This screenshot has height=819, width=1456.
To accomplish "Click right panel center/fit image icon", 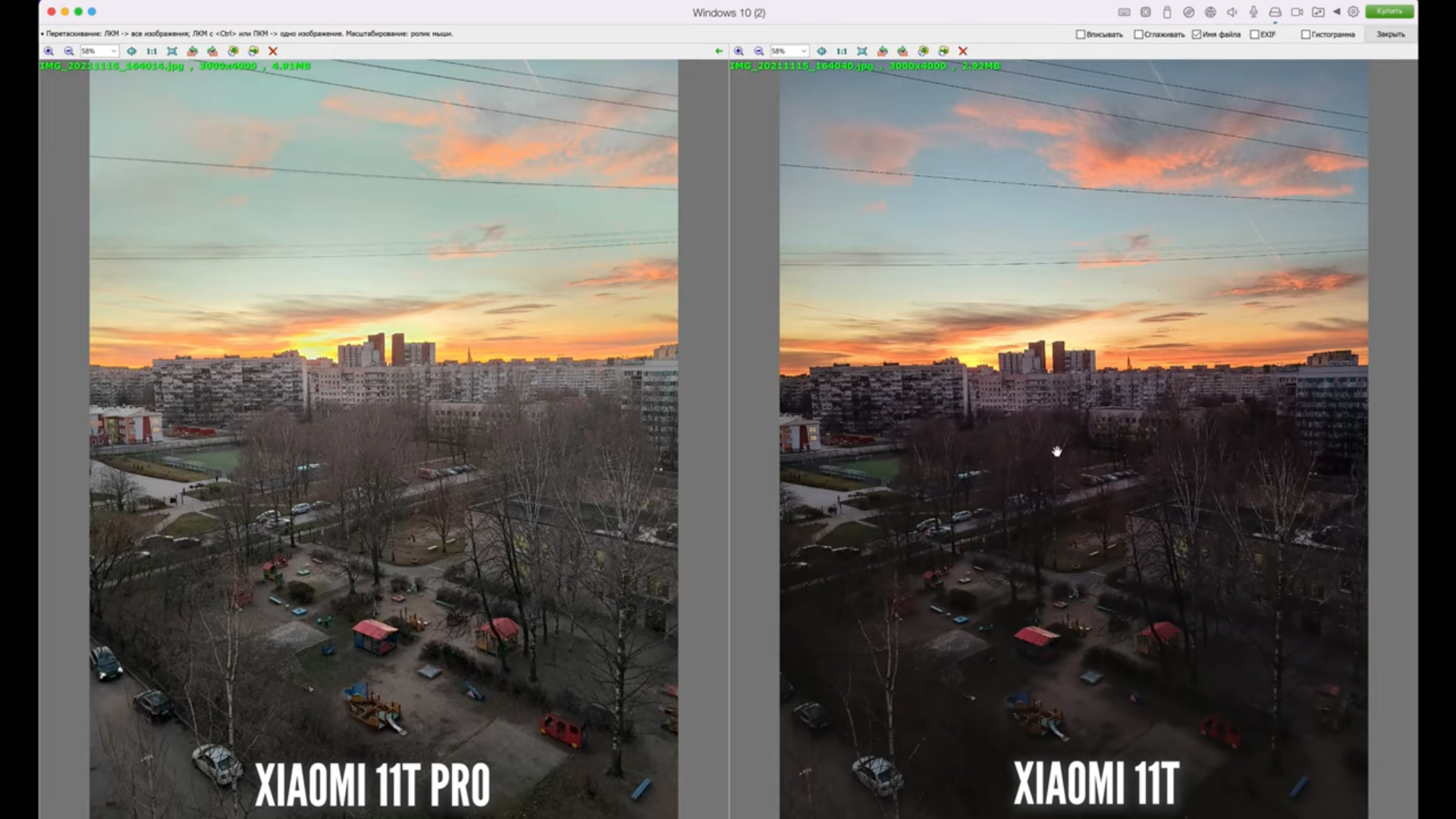I will click(821, 51).
